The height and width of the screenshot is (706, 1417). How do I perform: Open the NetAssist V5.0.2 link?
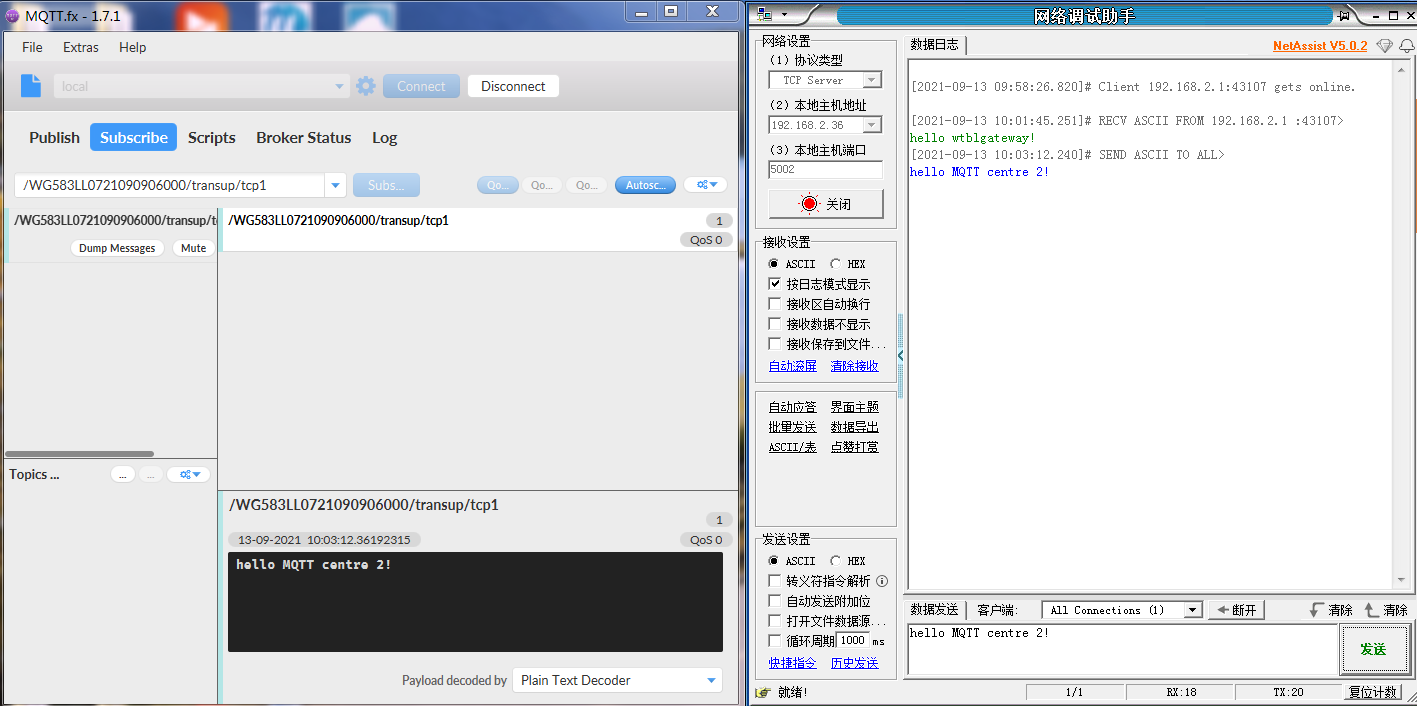tap(1320, 46)
